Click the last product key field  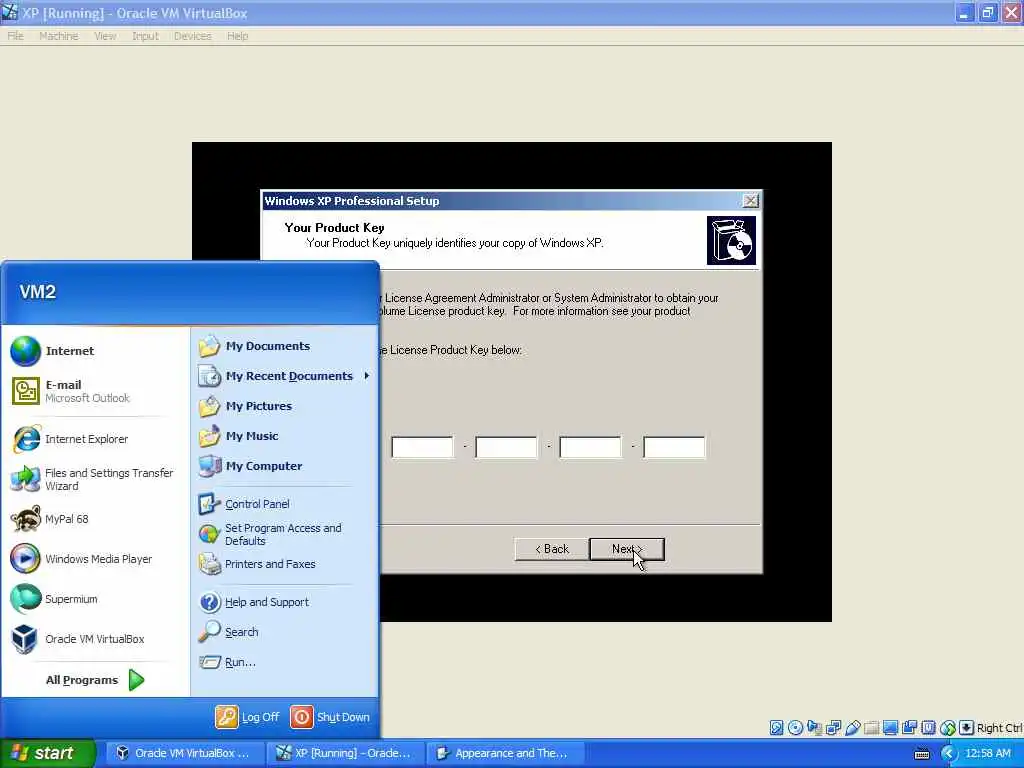point(674,447)
